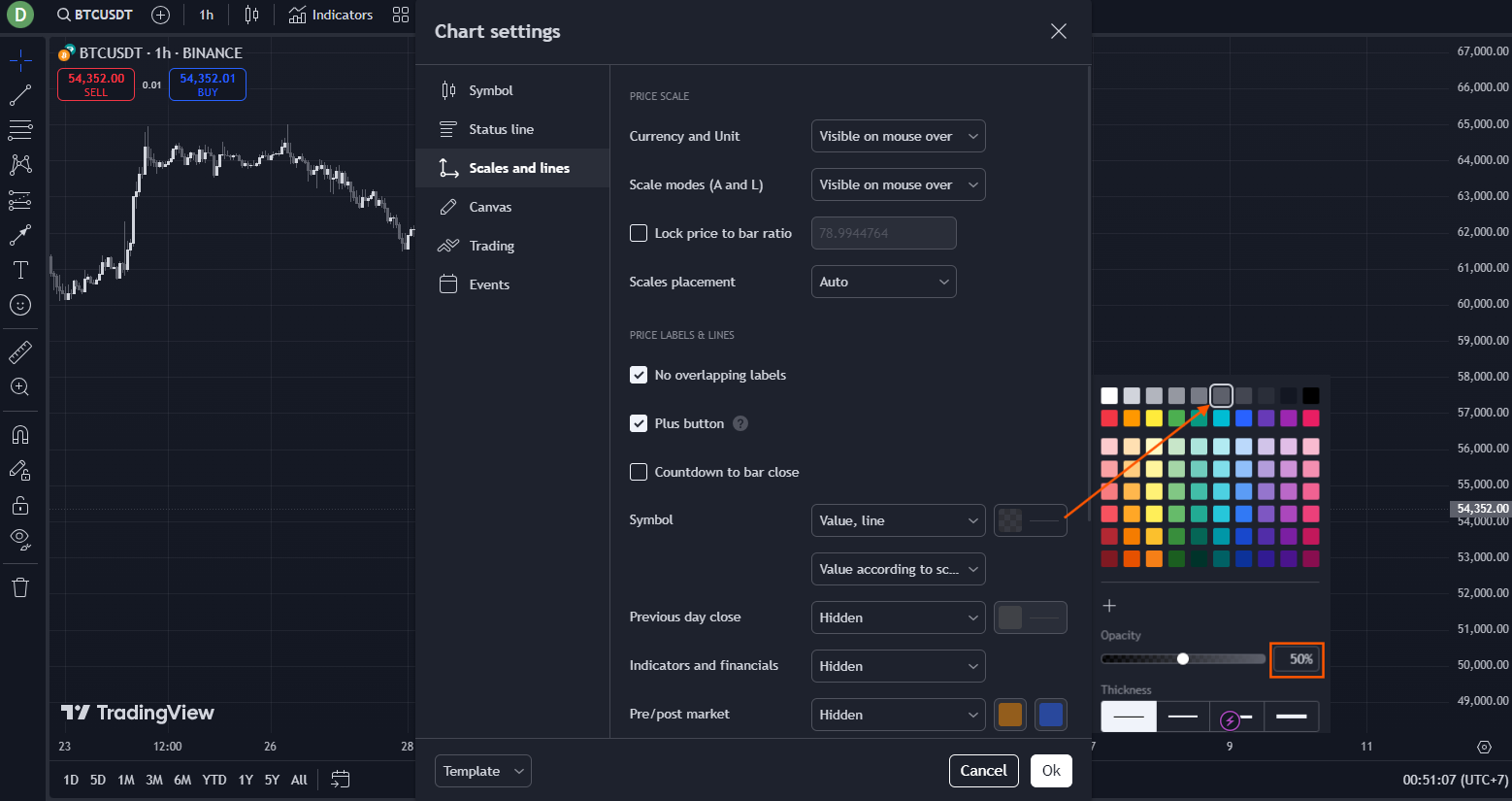Viewport: 1512px width, 801px height.
Task: Set chart range to YTD
Action: click(x=214, y=780)
